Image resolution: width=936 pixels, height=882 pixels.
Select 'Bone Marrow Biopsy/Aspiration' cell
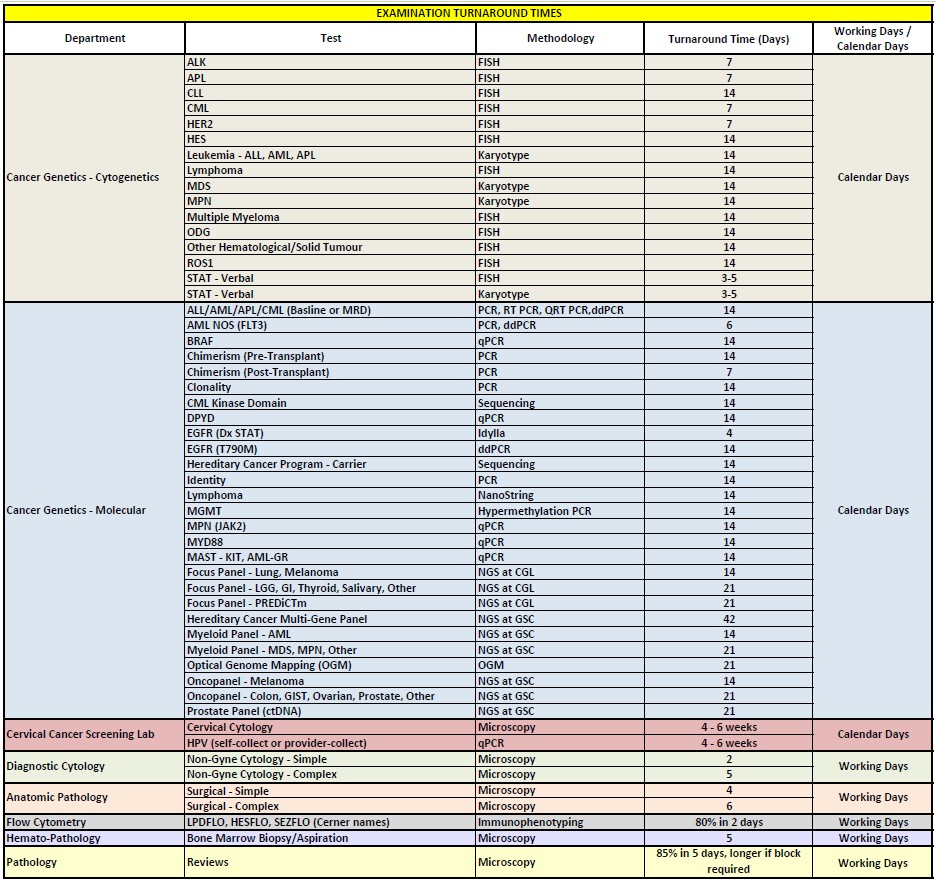330,838
